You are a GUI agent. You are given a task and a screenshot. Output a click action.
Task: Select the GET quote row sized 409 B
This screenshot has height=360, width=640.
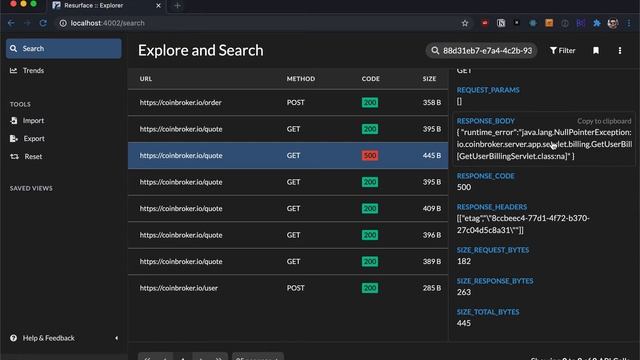tap(288, 209)
